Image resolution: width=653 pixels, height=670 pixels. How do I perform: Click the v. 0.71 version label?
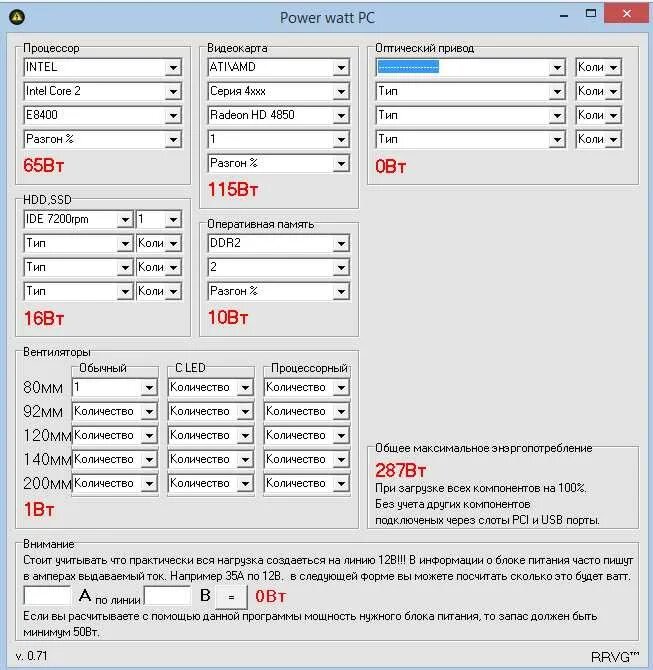coord(32,656)
